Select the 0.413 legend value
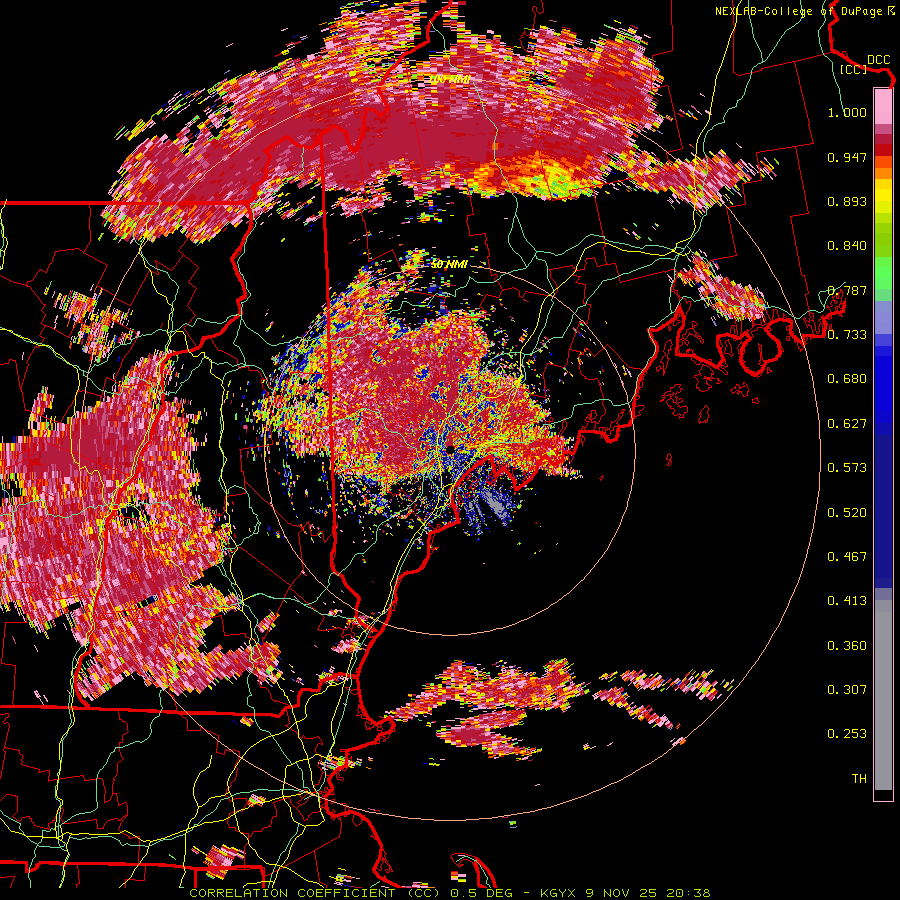Image resolution: width=900 pixels, height=900 pixels. point(847,601)
